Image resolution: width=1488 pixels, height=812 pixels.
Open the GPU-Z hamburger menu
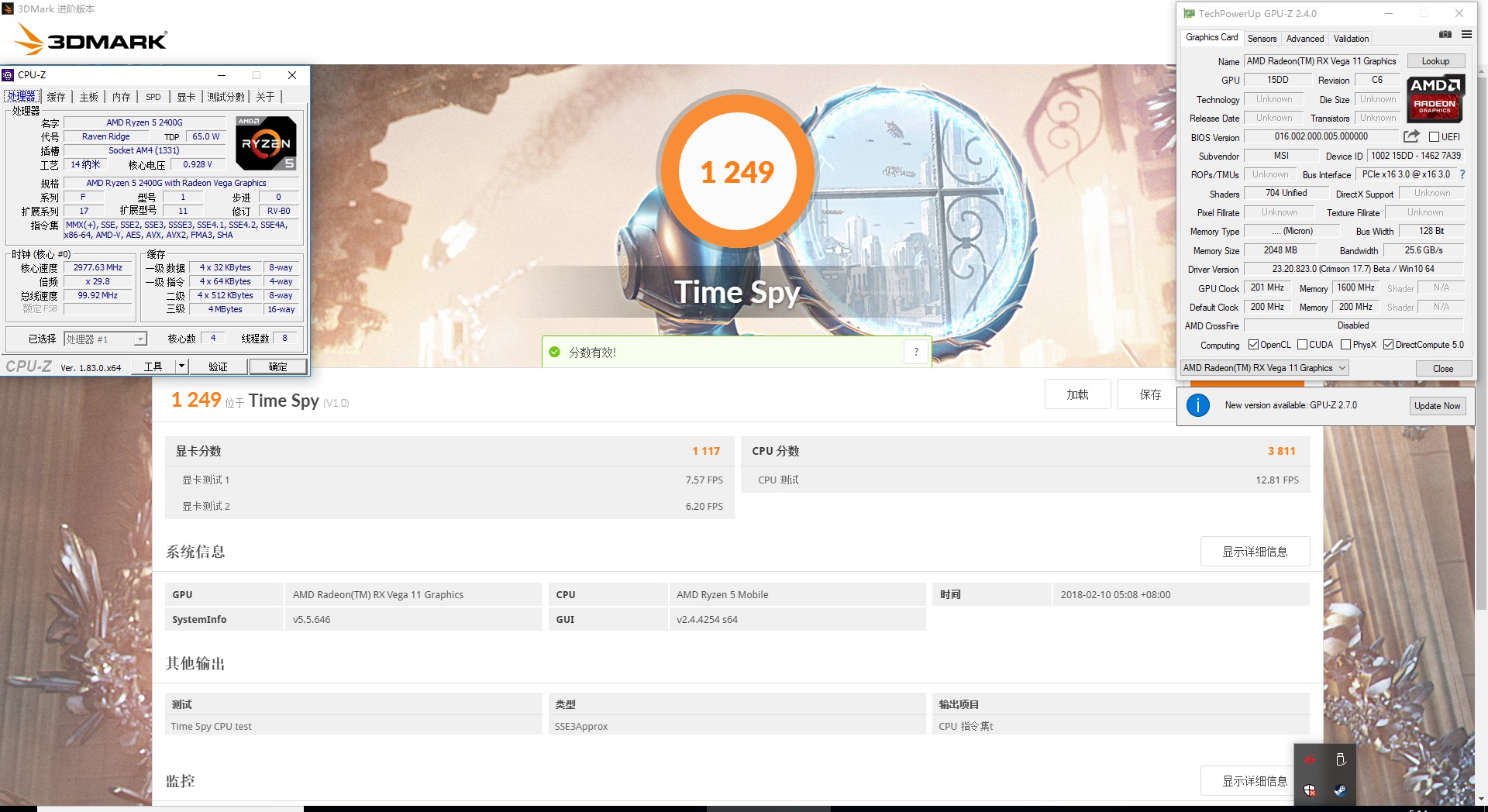pyautogui.click(x=1466, y=35)
